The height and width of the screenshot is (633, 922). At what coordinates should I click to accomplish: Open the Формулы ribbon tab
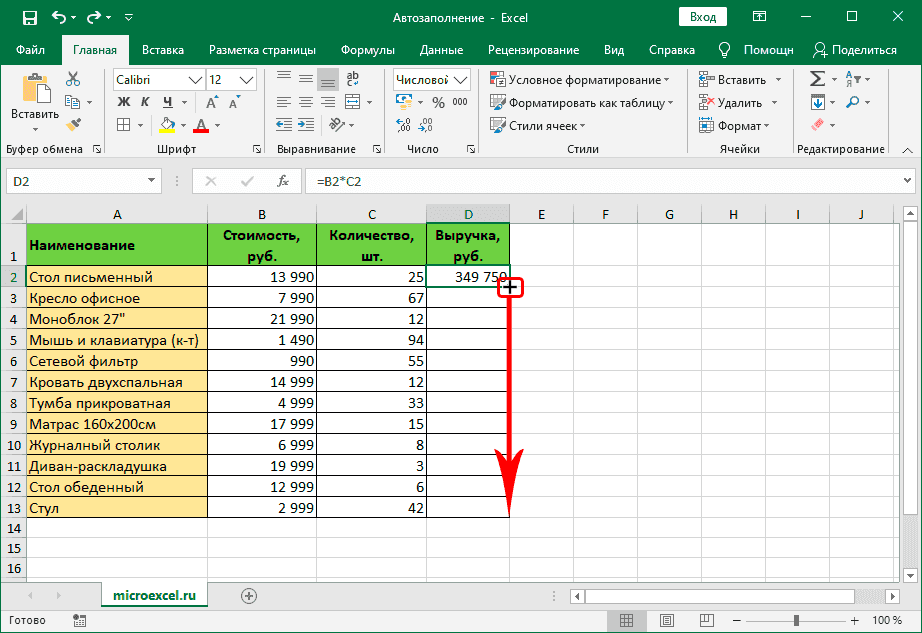pos(367,50)
